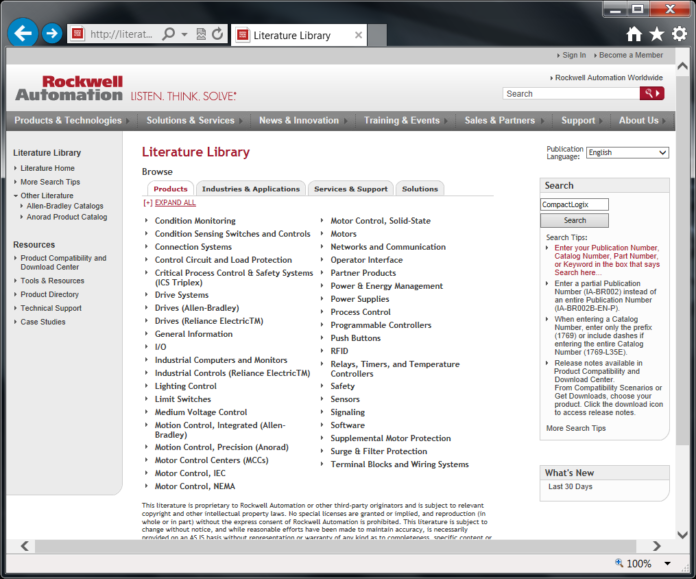Open Literature Home link
The height and width of the screenshot is (579, 696).
tap(47, 168)
